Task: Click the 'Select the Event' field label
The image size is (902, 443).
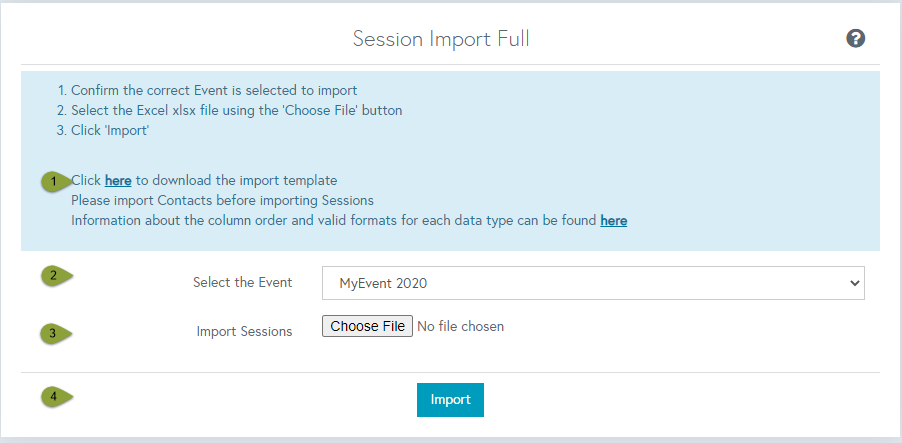Action: pyautogui.click(x=242, y=282)
